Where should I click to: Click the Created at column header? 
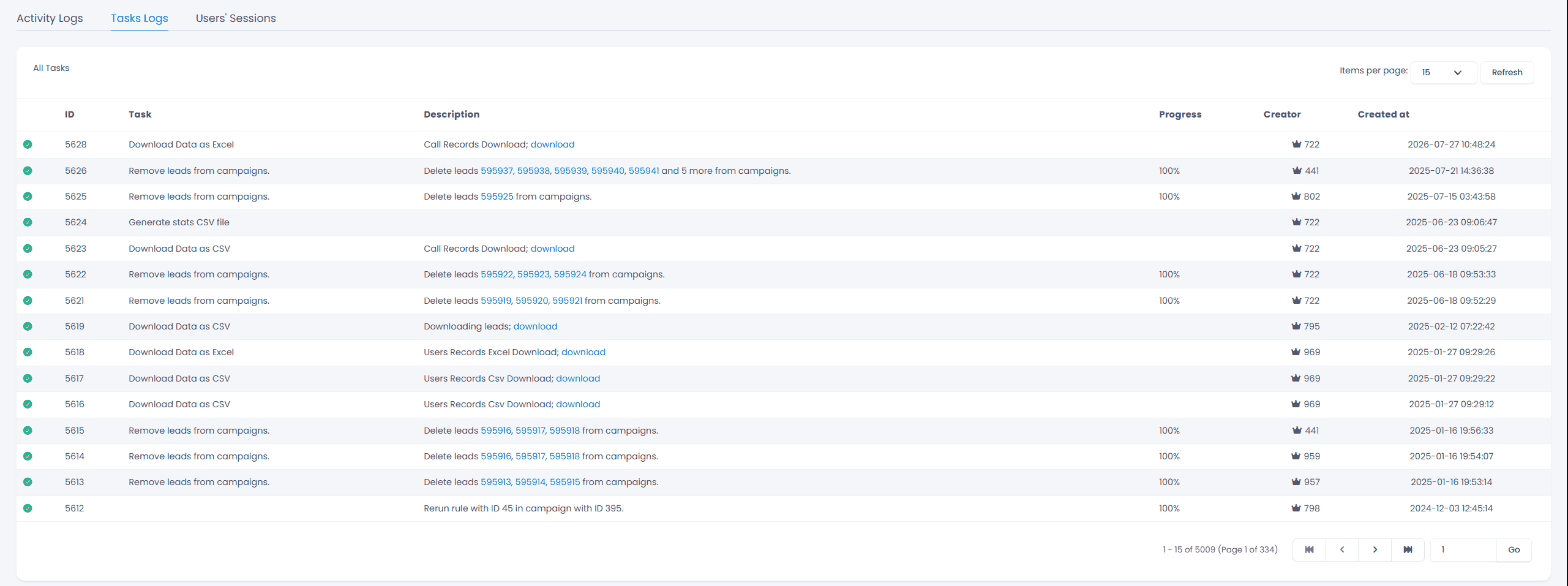1384,115
